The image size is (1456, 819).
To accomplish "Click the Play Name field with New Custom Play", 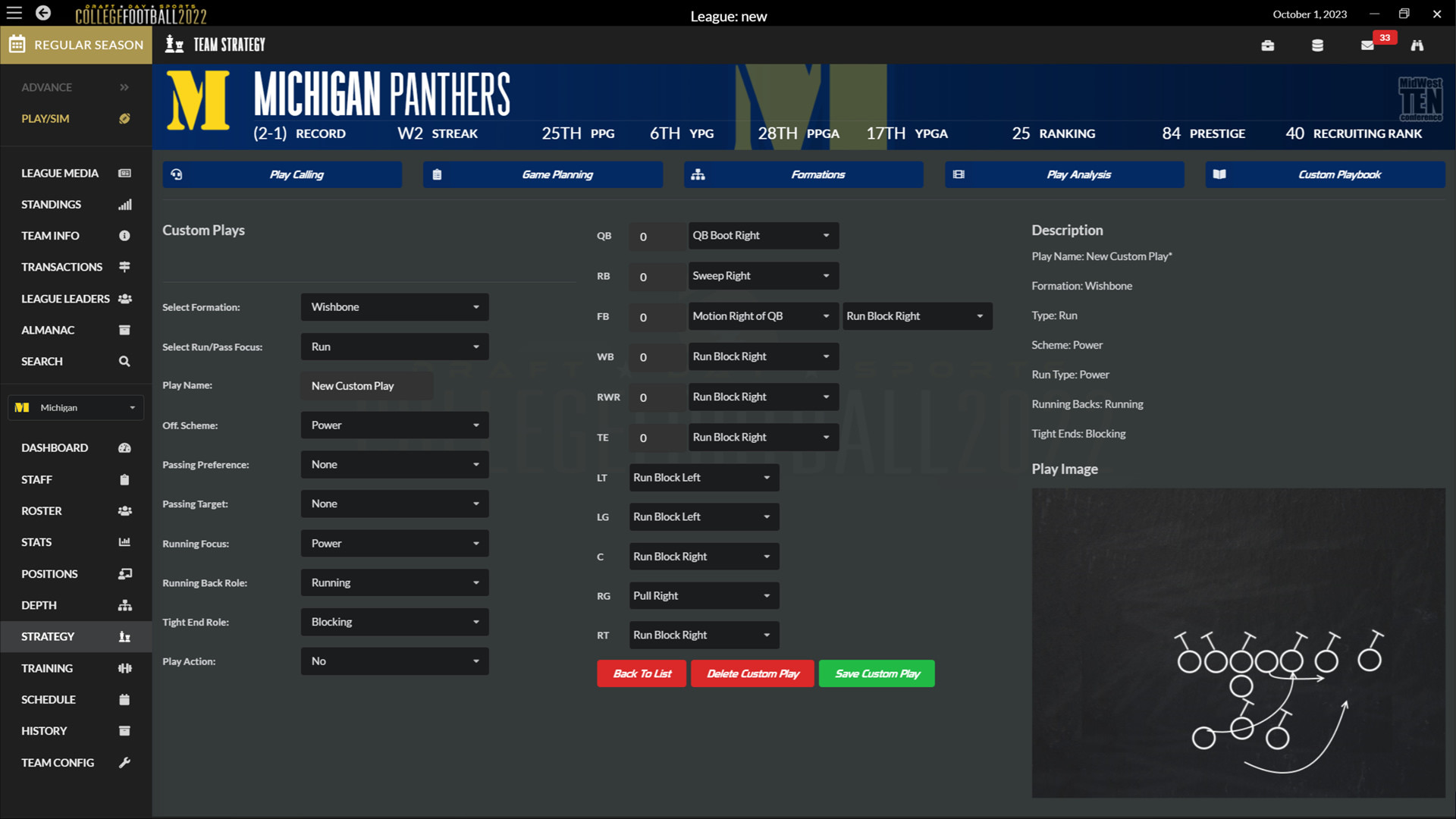I will coord(366,385).
